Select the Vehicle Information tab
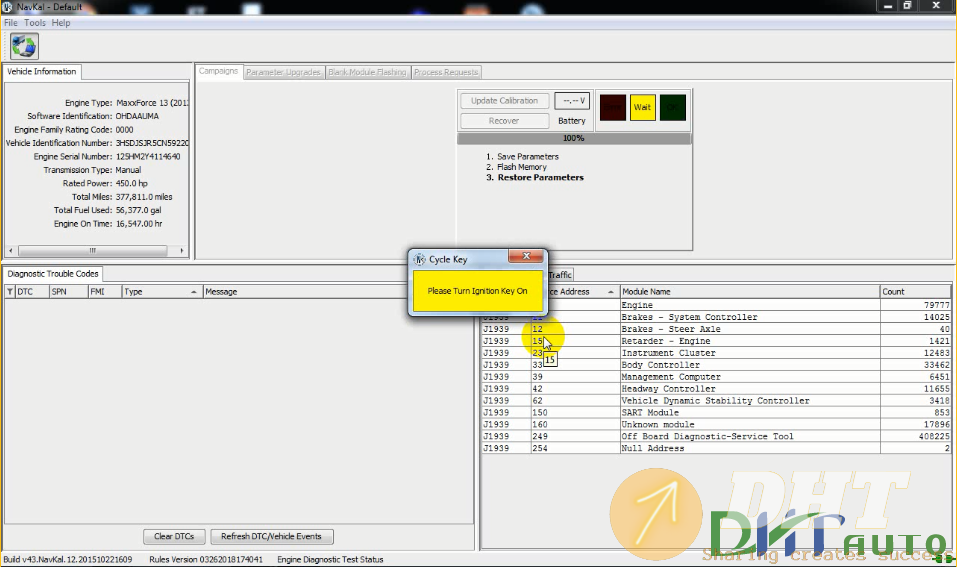Viewport: 957px width, 567px height. coord(42,71)
